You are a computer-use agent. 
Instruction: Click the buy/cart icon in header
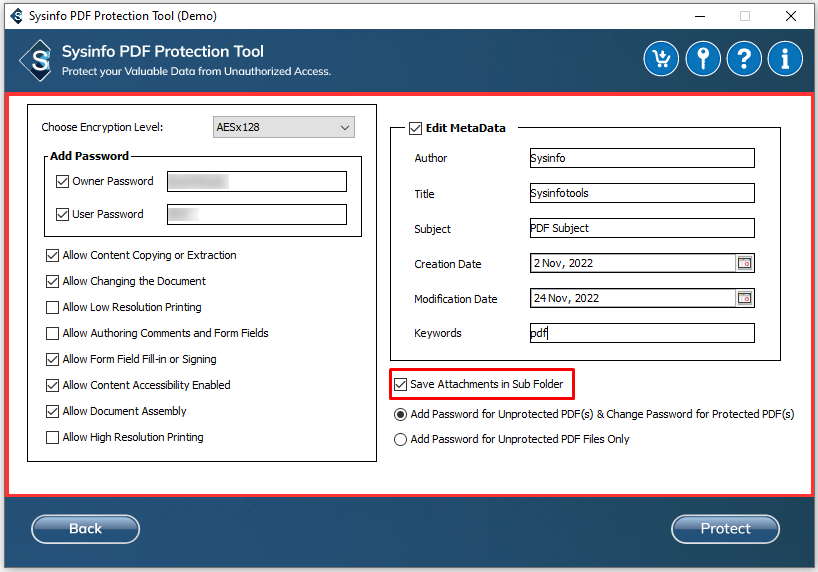pos(661,58)
